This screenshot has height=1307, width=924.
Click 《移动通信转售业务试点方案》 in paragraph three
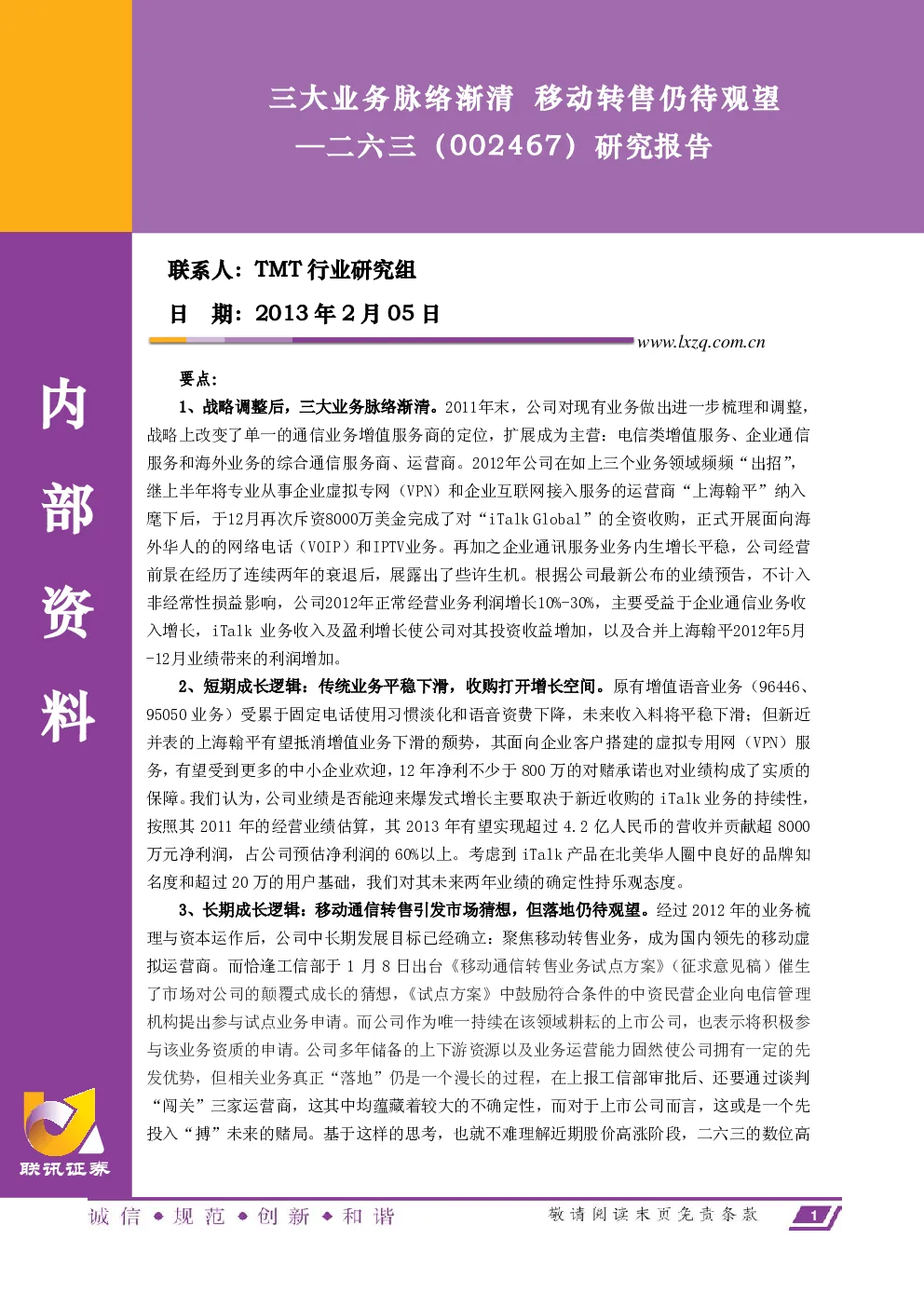pyautogui.click(x=556, y=966)
